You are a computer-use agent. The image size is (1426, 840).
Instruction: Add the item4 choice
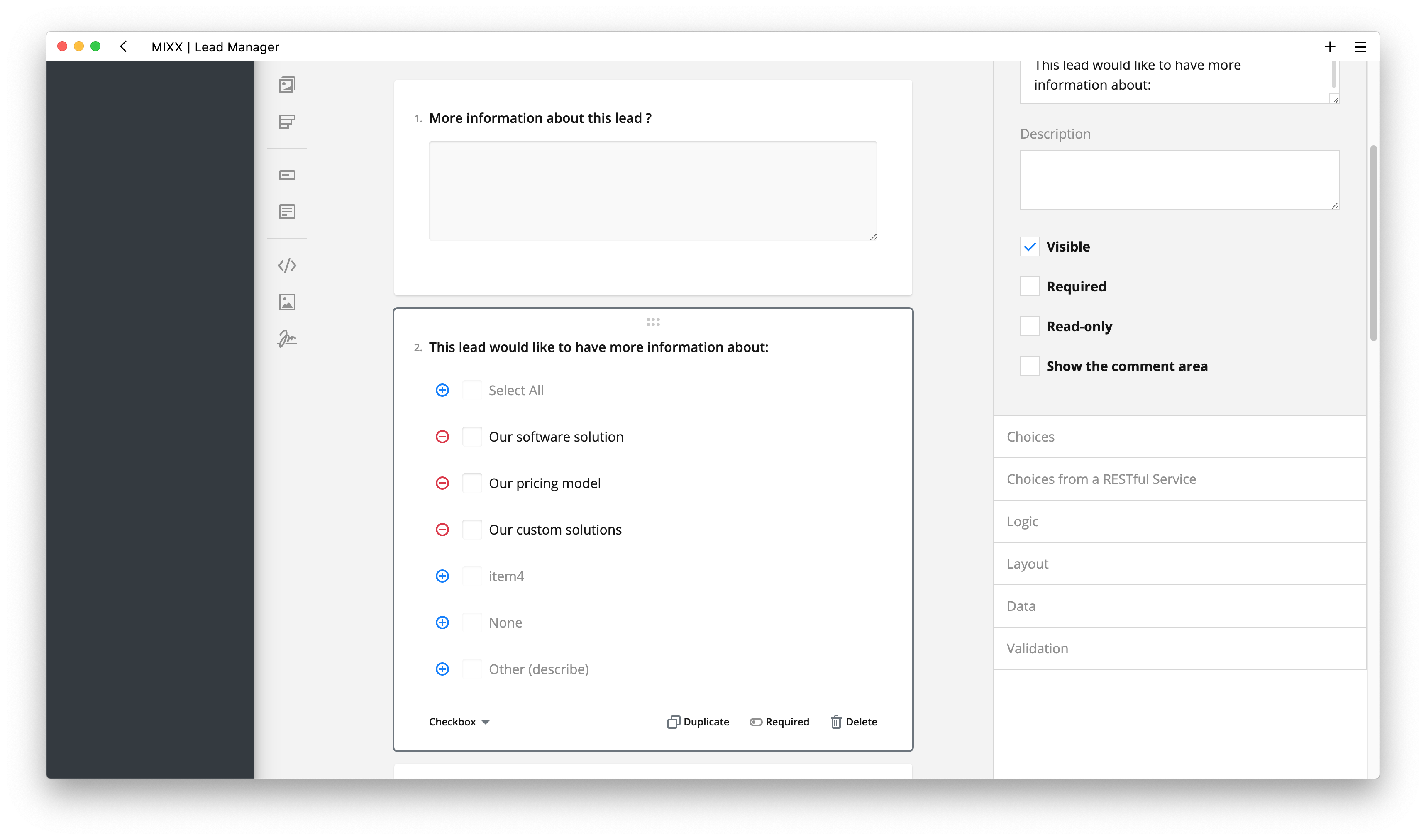click(442, 576)
